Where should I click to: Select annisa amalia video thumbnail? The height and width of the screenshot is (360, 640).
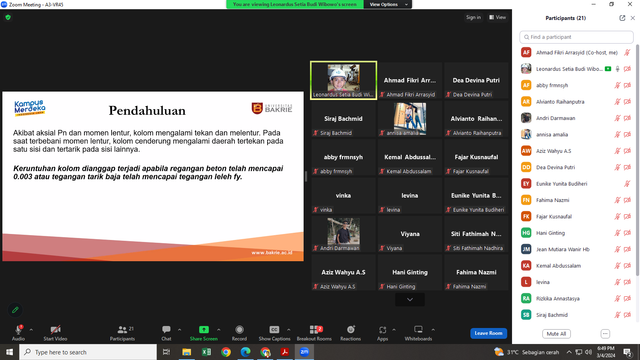[x=410, y=118]
